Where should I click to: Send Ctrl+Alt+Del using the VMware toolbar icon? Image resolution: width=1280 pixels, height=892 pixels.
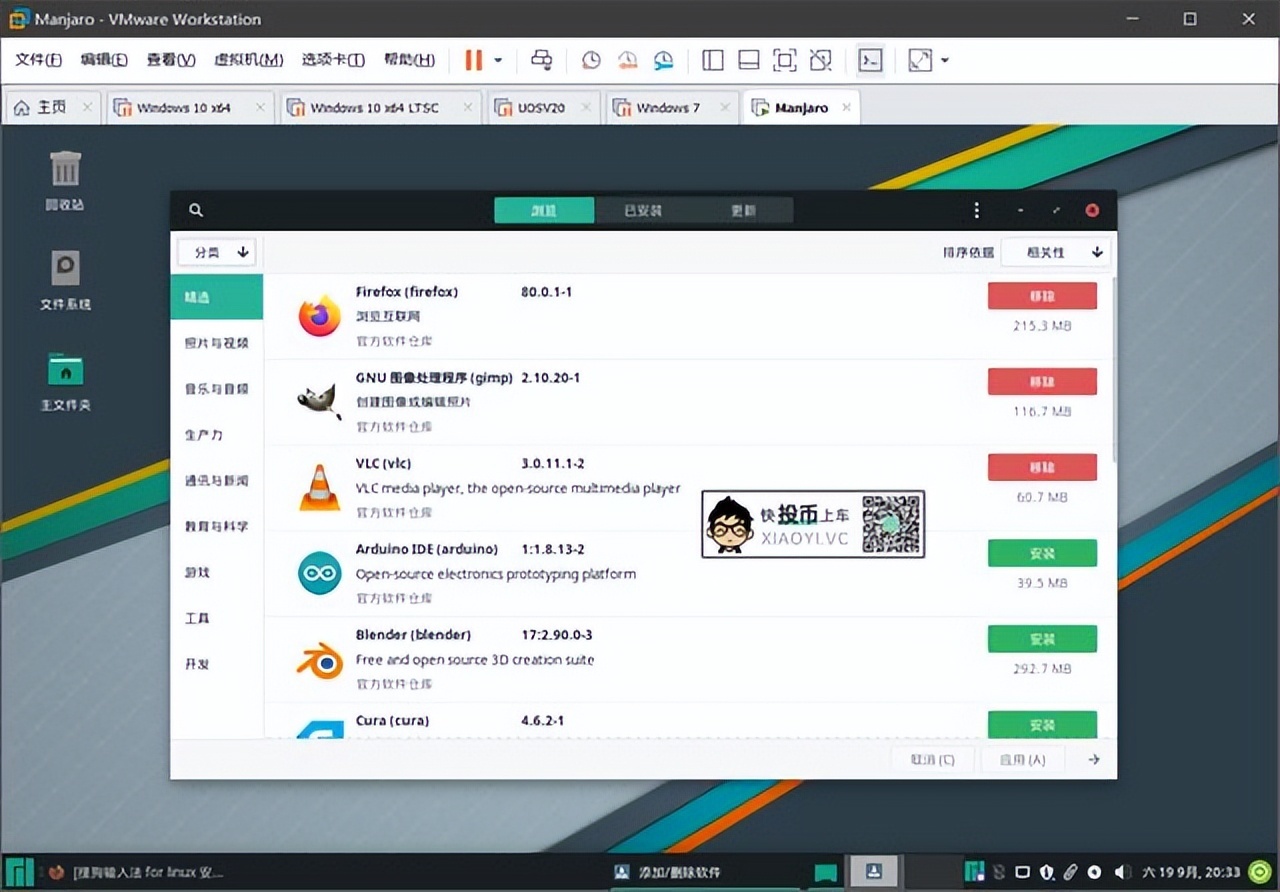[x=541, y=60]
